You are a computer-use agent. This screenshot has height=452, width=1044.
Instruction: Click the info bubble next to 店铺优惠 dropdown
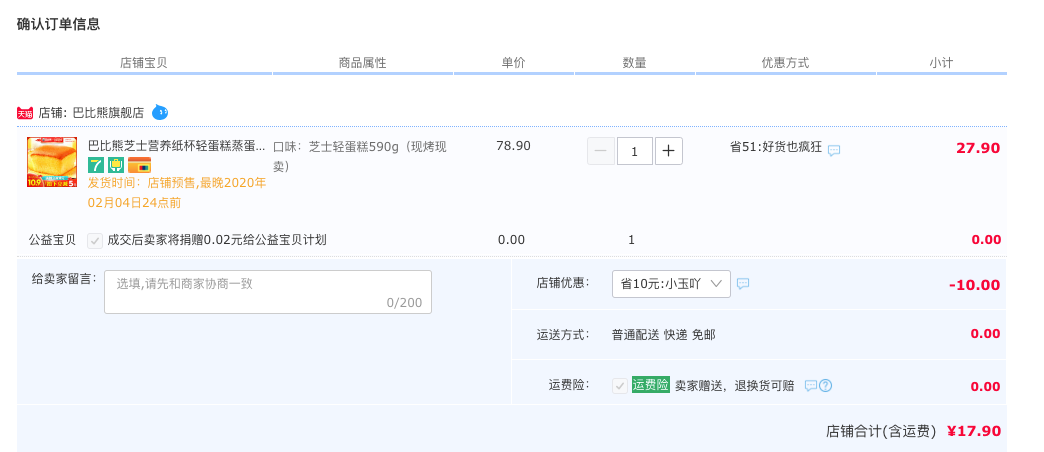pyautogui.click(x=743, y=284)
